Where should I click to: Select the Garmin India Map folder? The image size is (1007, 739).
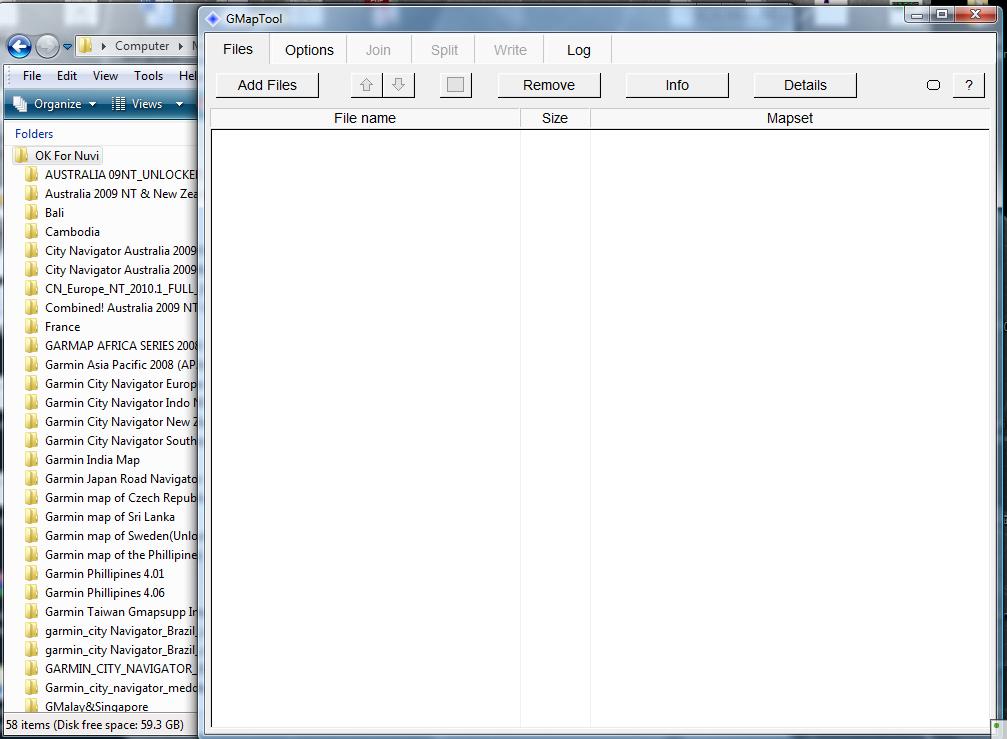tap(92, 460)
